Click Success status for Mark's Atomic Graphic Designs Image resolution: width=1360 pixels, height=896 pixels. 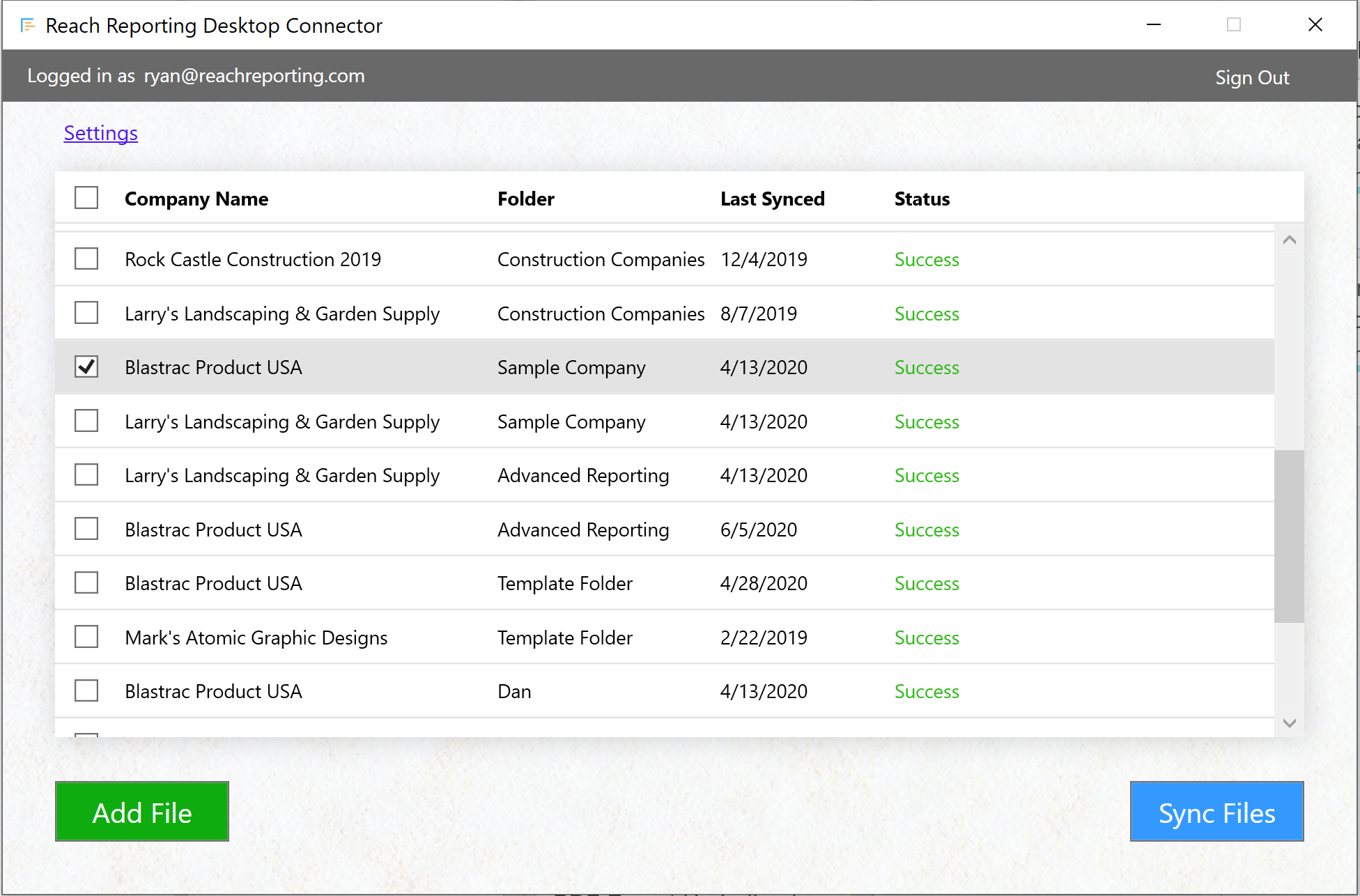pyautogui.click(x=927, y=638)
